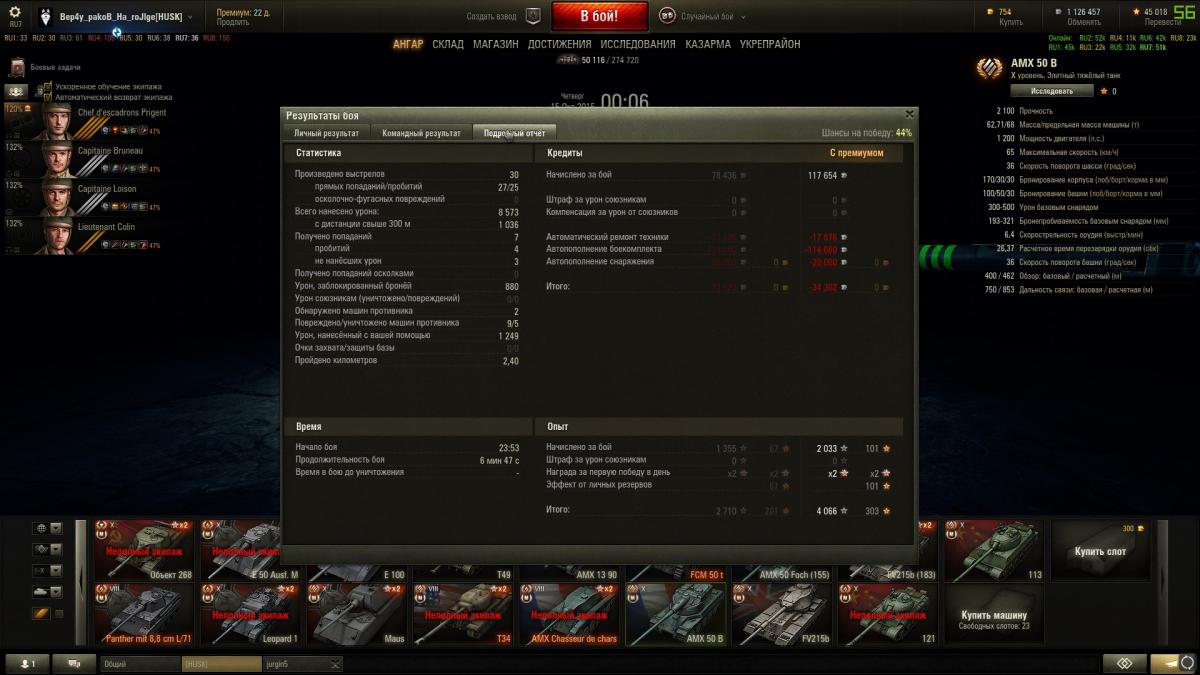Click Исследовать button for AMX 50 B
This screenshot has width=1200, height=675.
point(1051,91)
